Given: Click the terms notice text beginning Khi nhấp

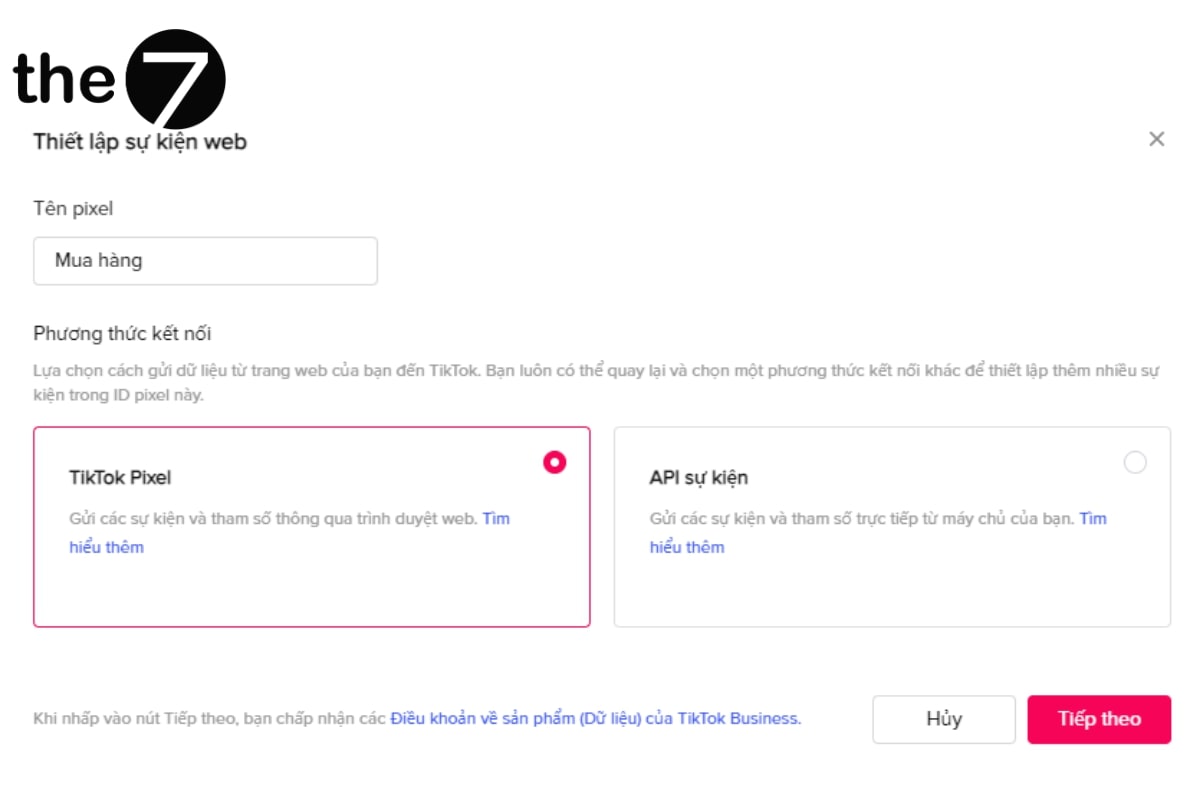Looking at the screenshot, I should [210, 718].
